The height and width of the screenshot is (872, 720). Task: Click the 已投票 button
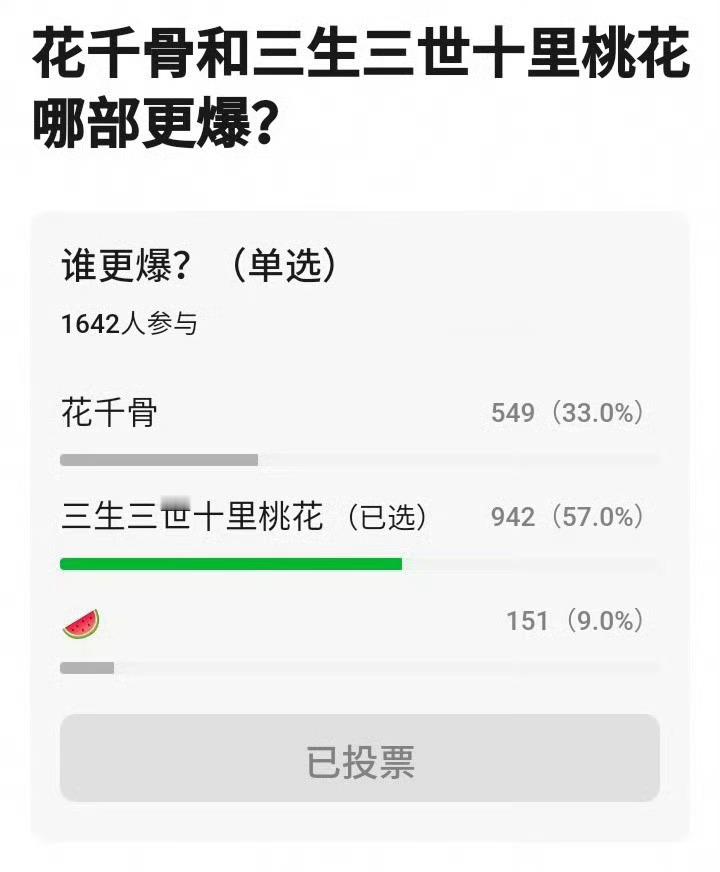click(360, 757)
